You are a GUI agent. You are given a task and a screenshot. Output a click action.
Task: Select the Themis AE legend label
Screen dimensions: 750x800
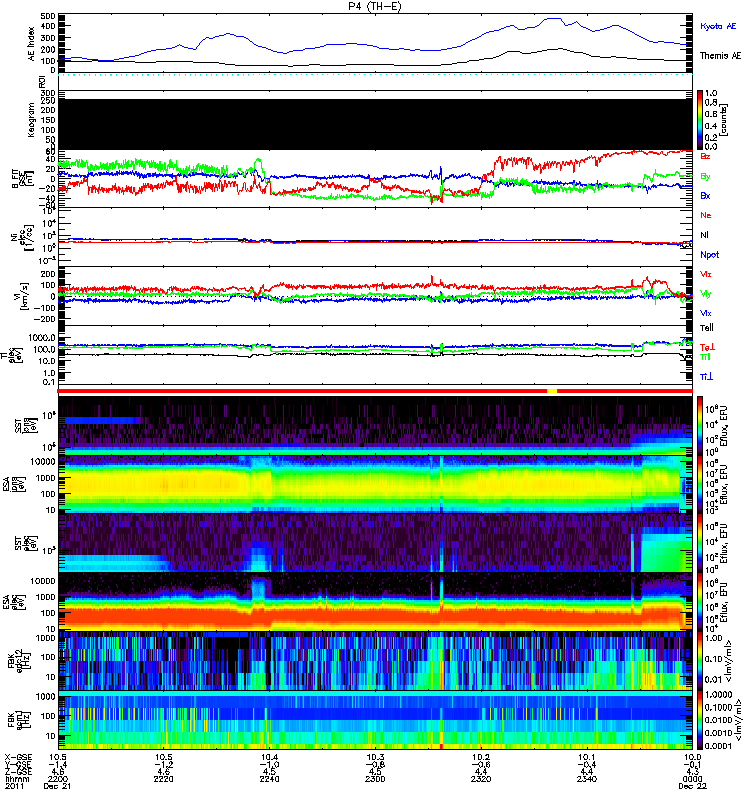720,56
